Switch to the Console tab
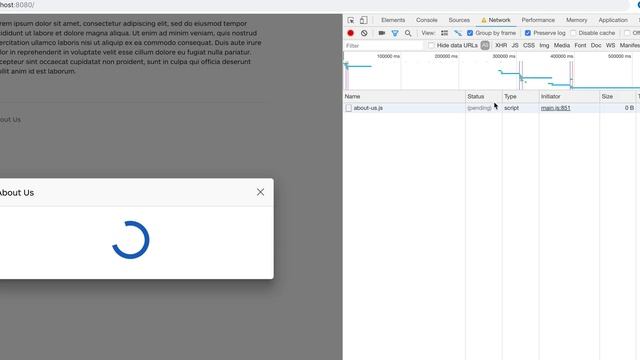Image resolution: width=640 pixels, height=360 pixels. (427, 20)
